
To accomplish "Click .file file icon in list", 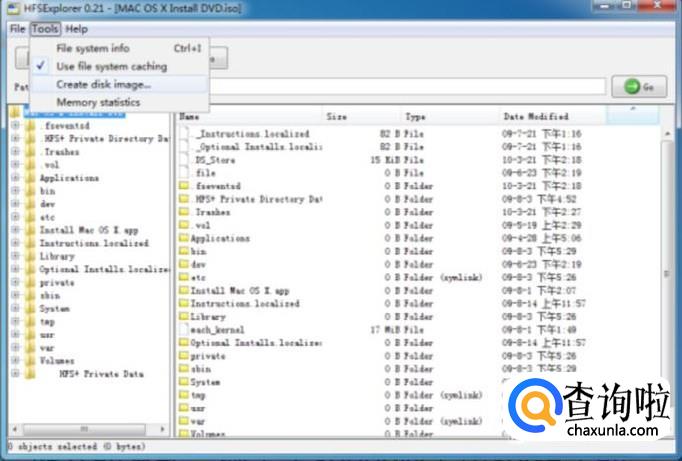I will (184, 173).
